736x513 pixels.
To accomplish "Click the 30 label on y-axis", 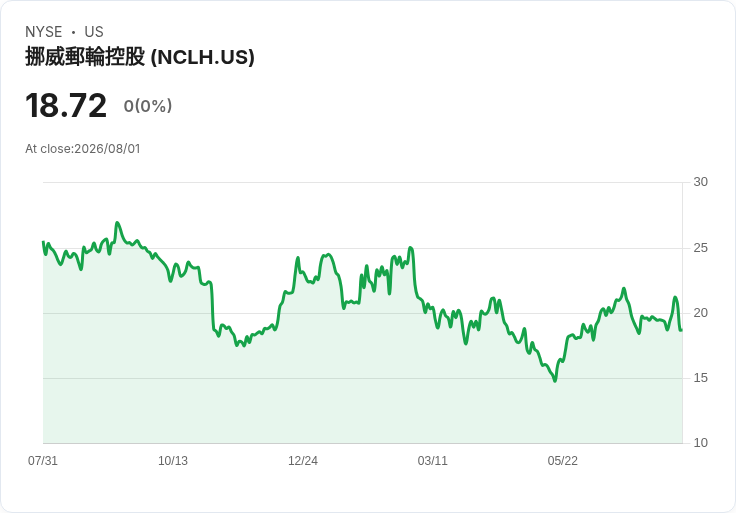I will pos(700,182).
